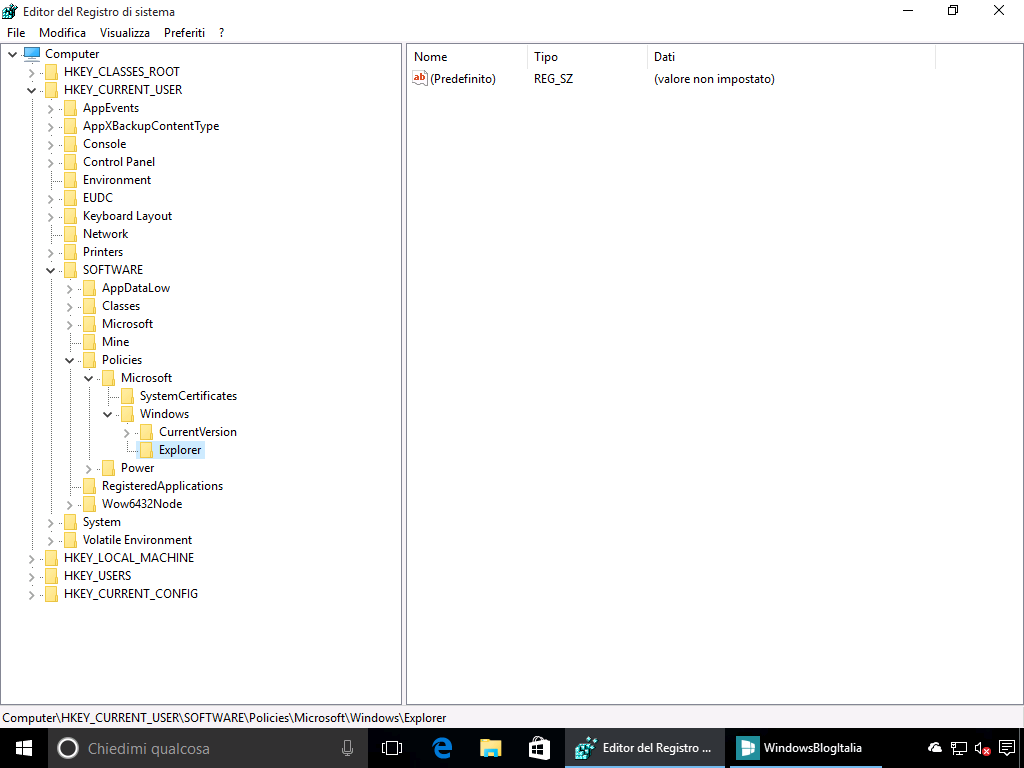Sort values by Dati column header
Viewport: 1024px width, 768px height.
791,57
